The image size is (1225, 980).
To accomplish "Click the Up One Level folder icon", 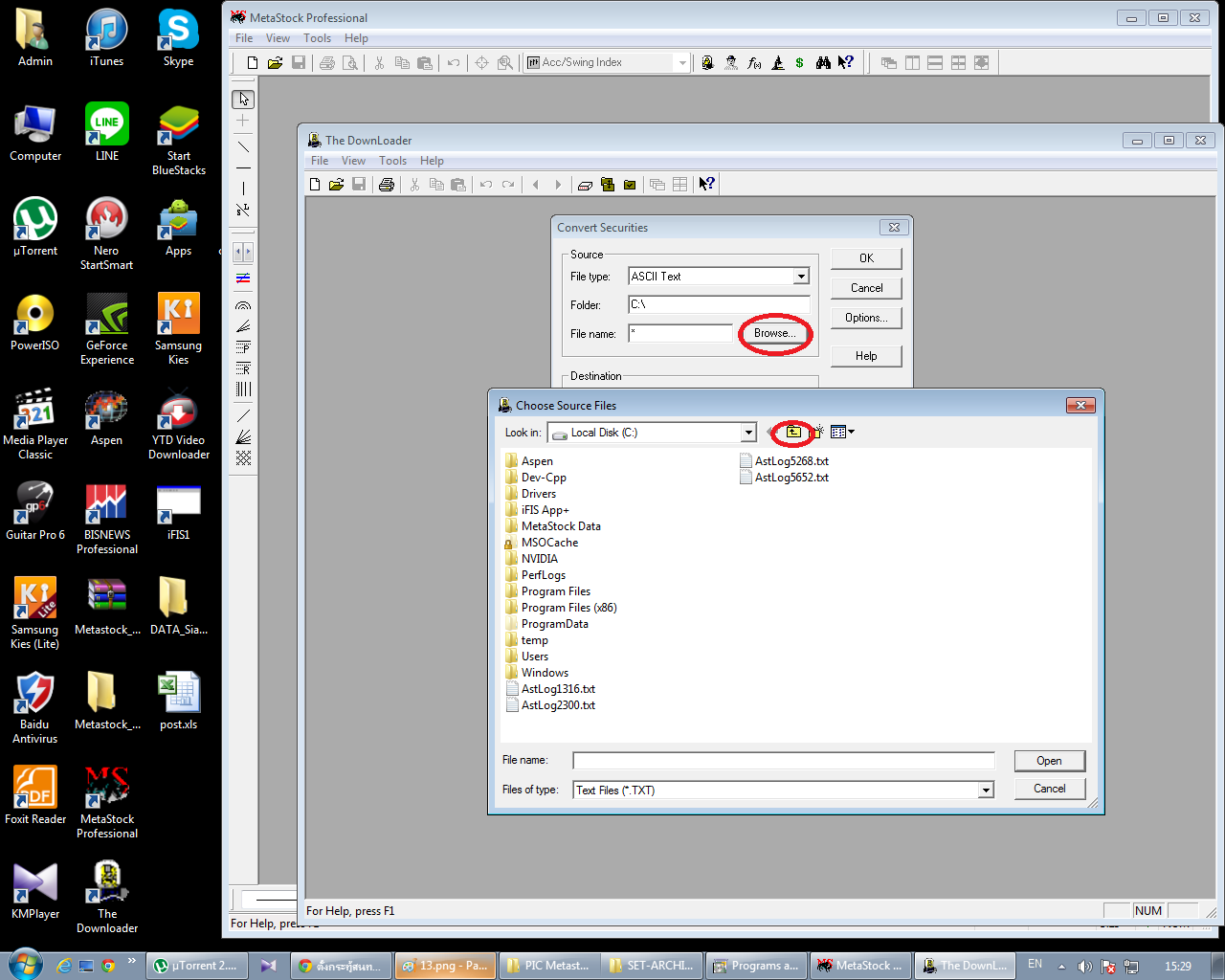I will pyautogui.click(x=793, y=433).
